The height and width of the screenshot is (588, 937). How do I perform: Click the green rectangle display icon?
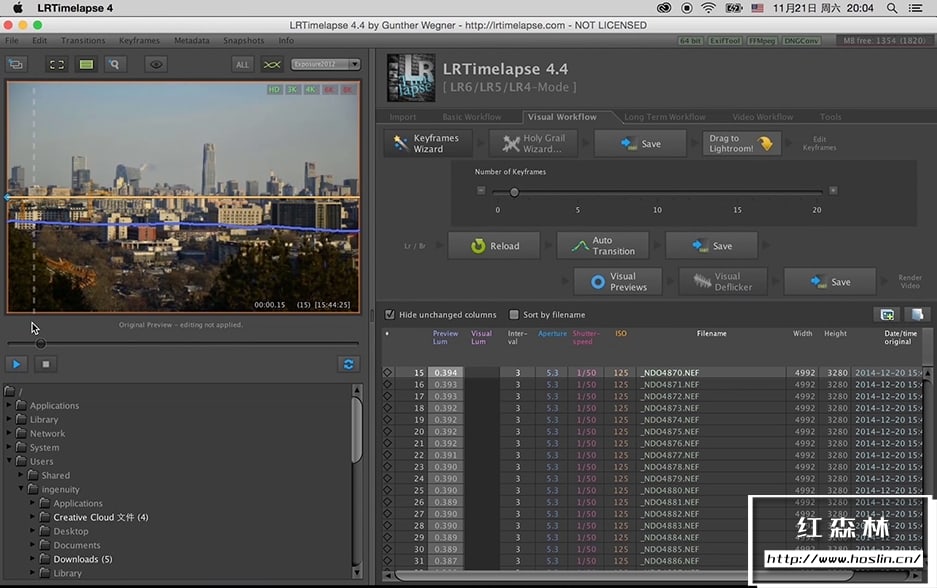pos(86,65)
